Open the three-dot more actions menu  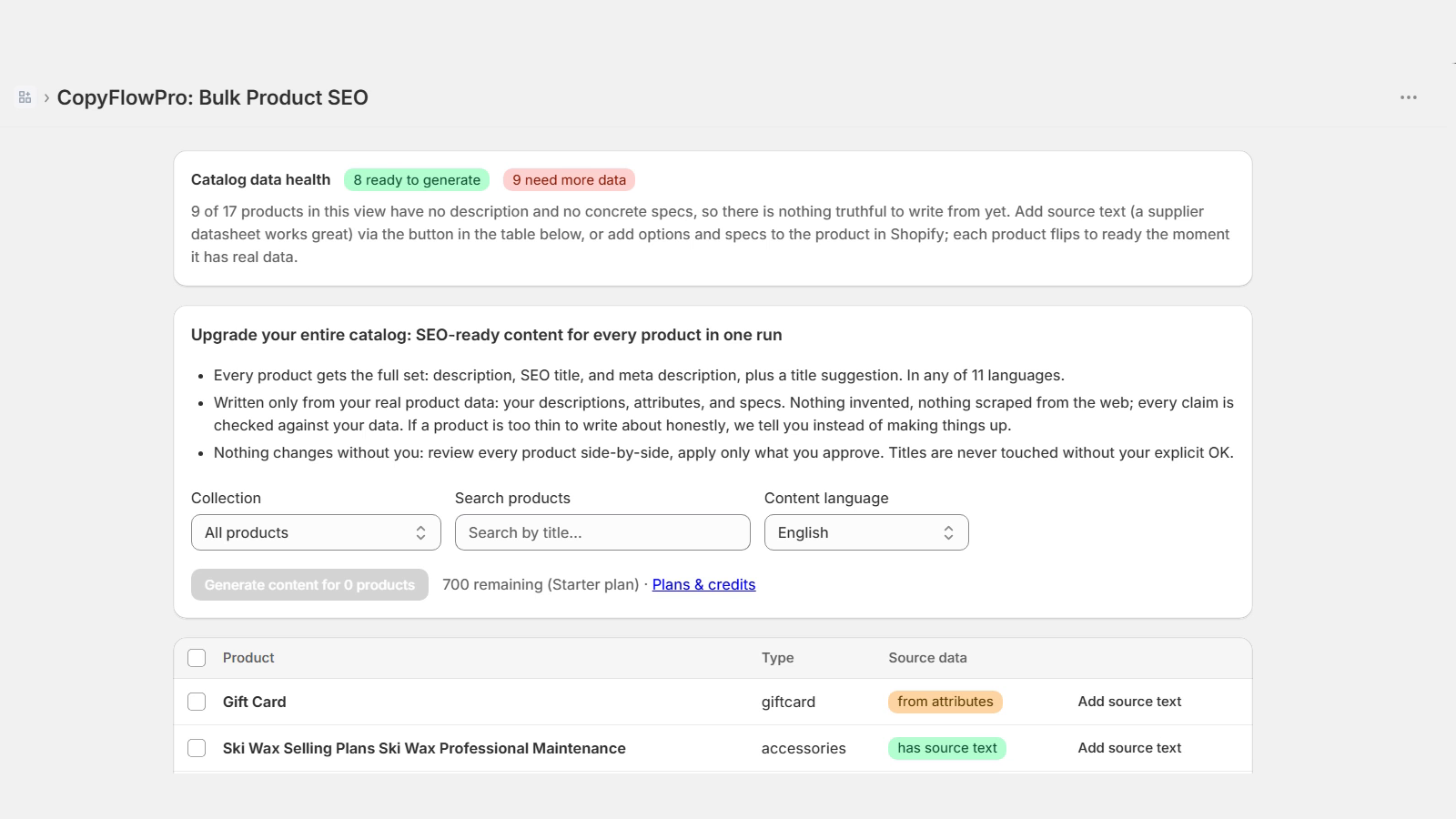(1409, 97)
